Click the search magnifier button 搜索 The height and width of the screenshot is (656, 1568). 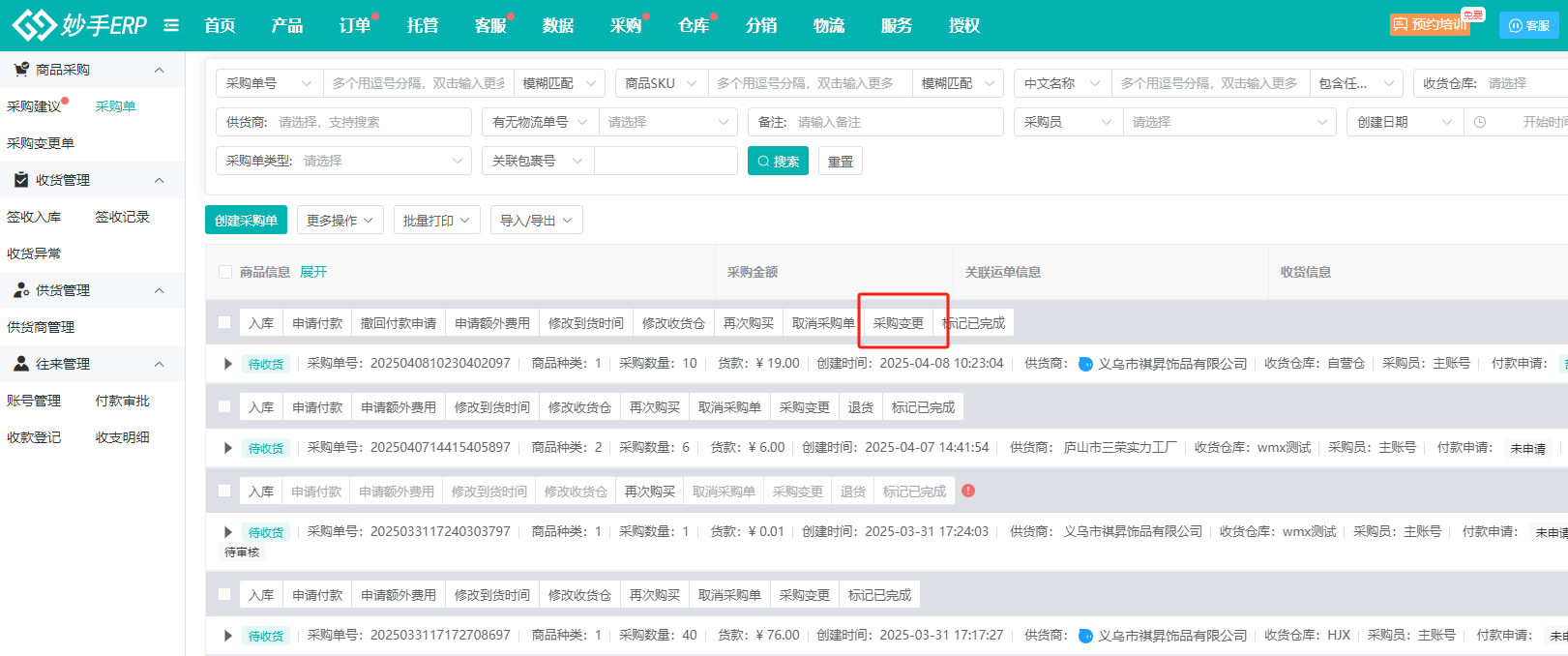point(778,161)
